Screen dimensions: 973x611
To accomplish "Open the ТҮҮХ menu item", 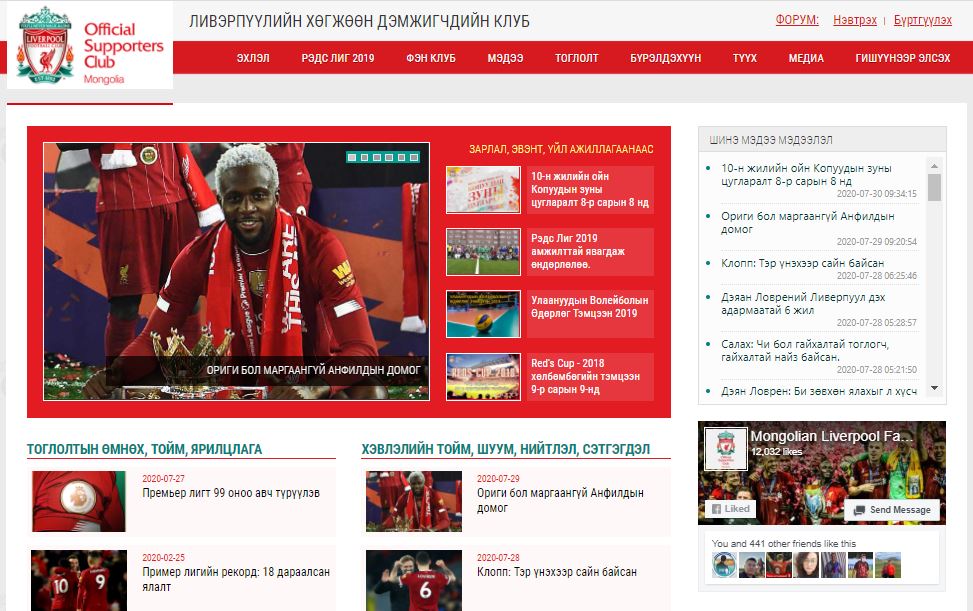I will pyautogui.click(x=745, y=58).
